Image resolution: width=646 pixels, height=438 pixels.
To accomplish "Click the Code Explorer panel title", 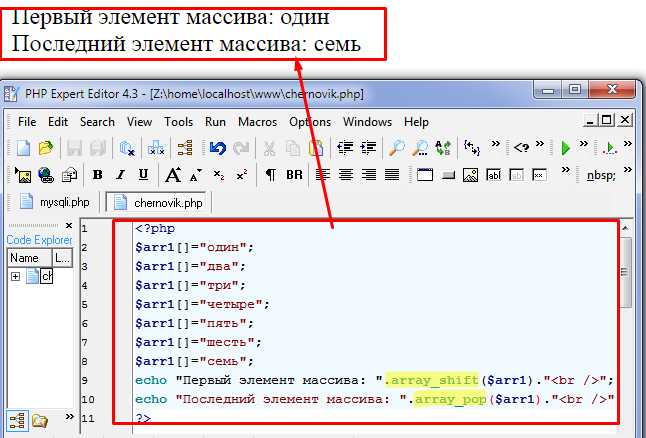I will click(40, 240).
